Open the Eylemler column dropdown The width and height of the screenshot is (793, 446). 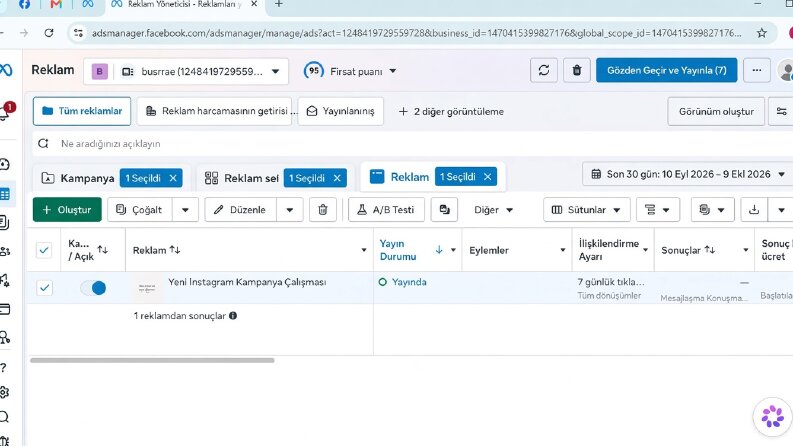pyautogui.click(x=562, y=250)
